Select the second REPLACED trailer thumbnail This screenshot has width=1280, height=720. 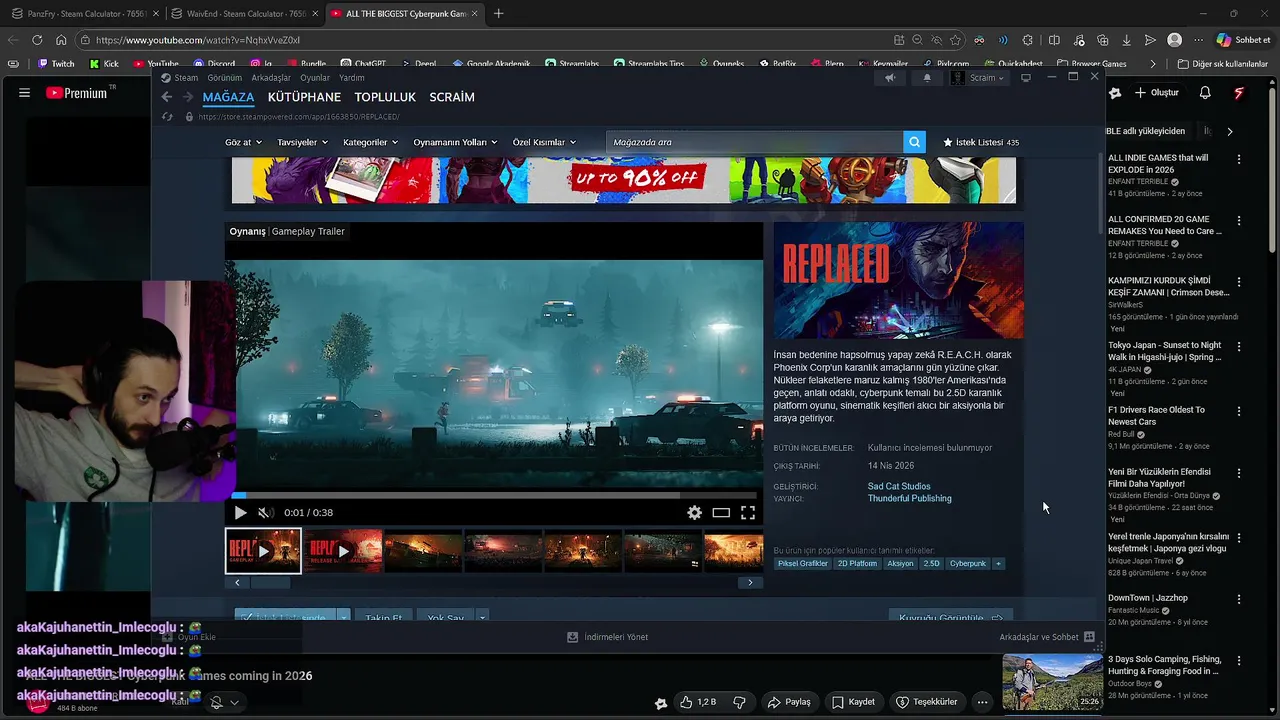coord(343,551)
